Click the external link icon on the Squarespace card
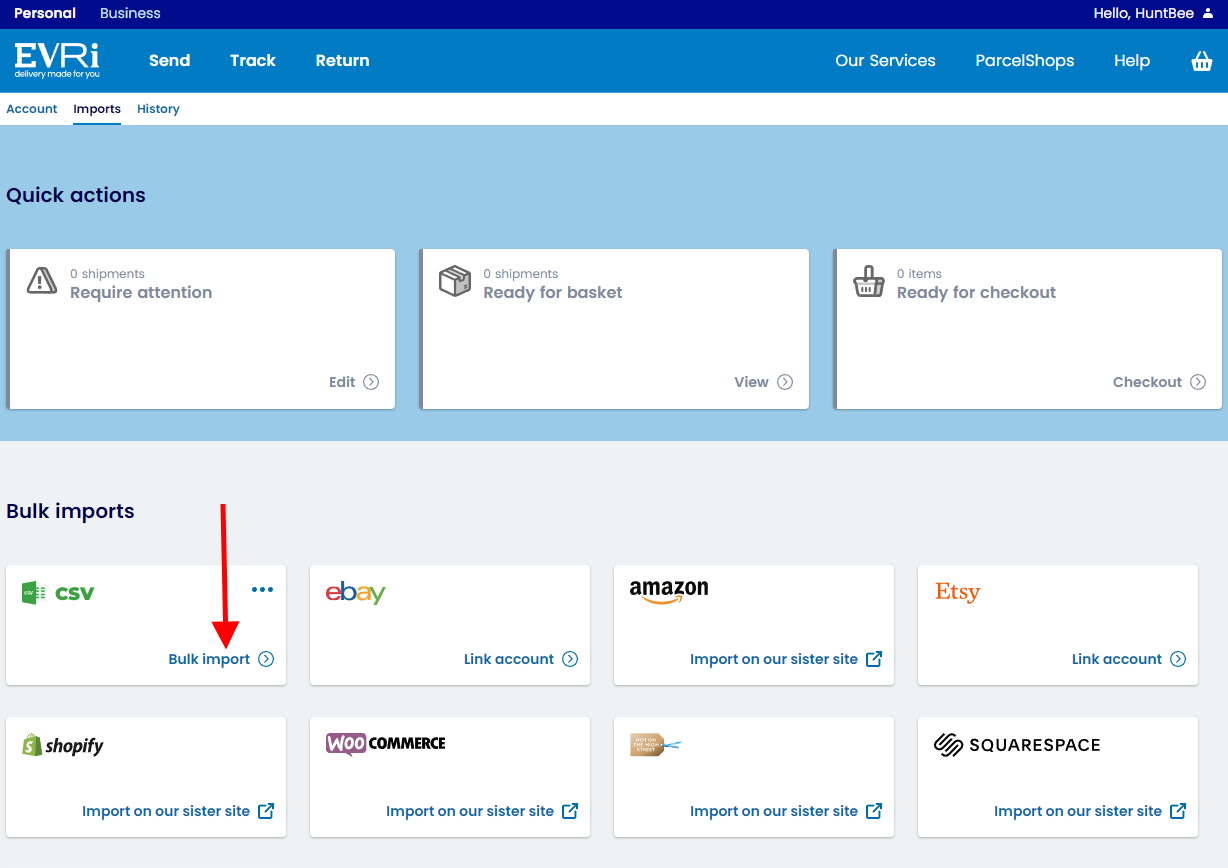Viewport: 1228px width, 868px height. [x=1178, y=811]
